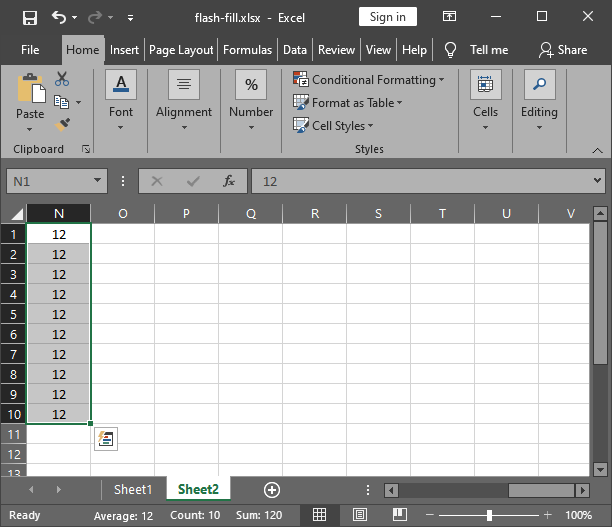
Task: Expand the Name Box dropdown arrow
Action: [97, 180]
